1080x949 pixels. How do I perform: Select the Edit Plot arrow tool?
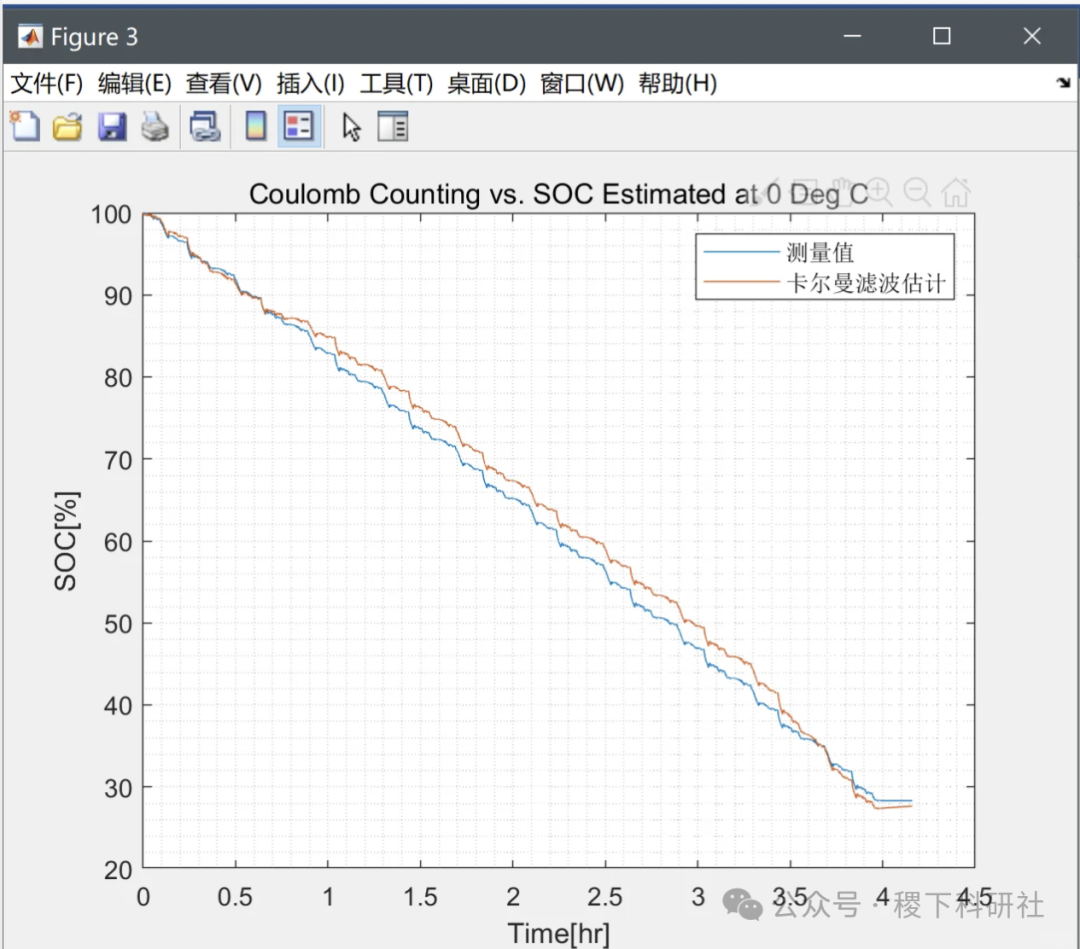tap(351, 127)
